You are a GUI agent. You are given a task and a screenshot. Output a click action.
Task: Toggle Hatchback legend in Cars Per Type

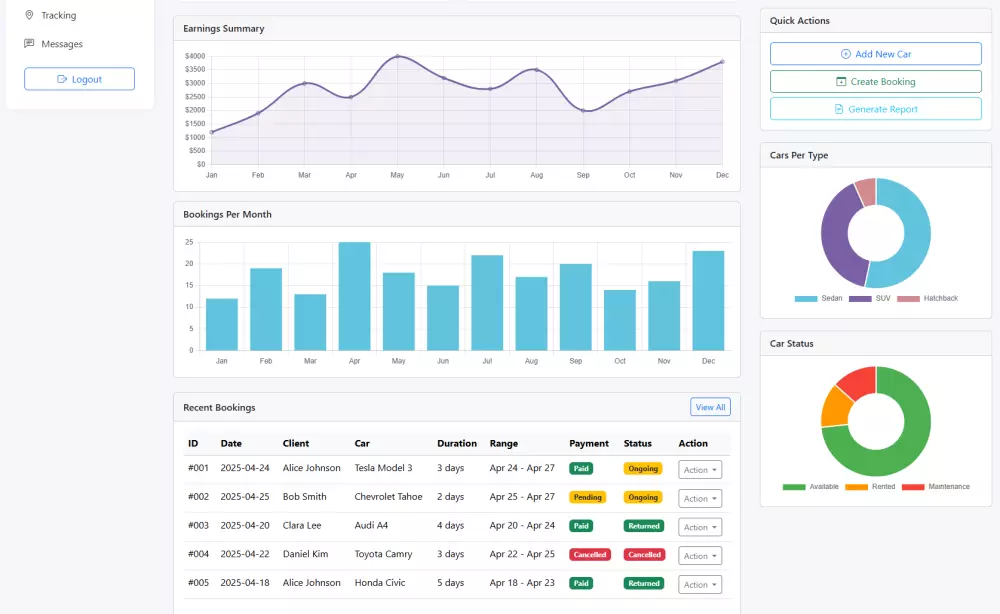(x=927, y=298)
